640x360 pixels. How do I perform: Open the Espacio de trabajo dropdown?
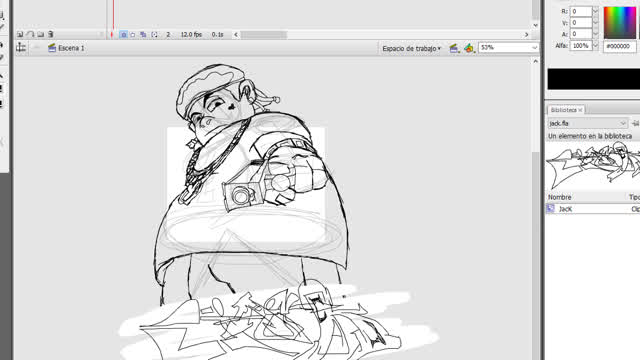(x=411, y=48)
